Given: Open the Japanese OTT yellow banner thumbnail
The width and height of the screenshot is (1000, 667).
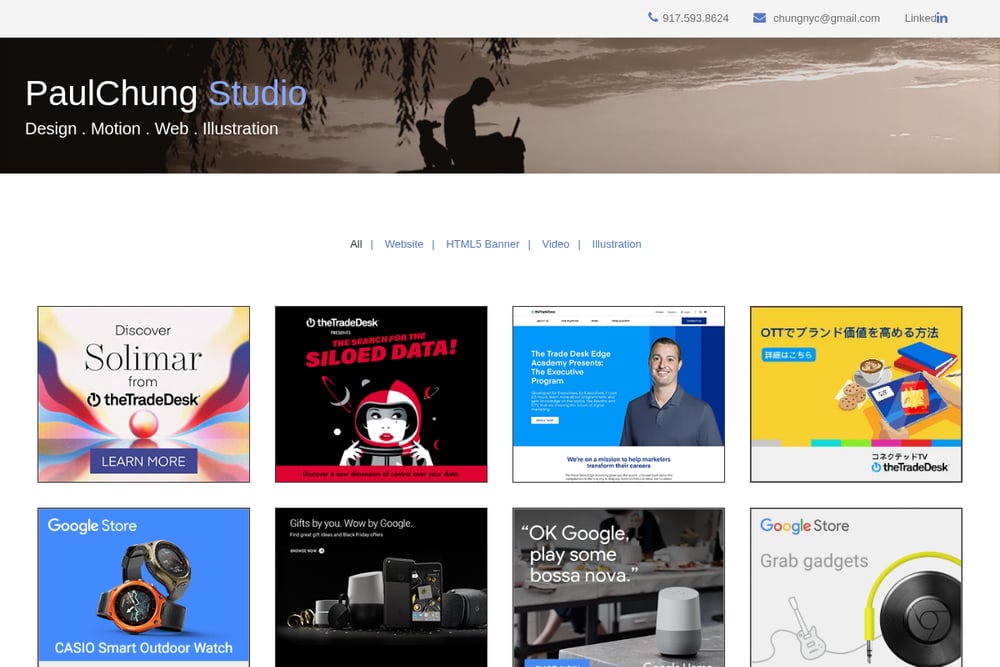Looking at the screenshot, I should [856, 394].
